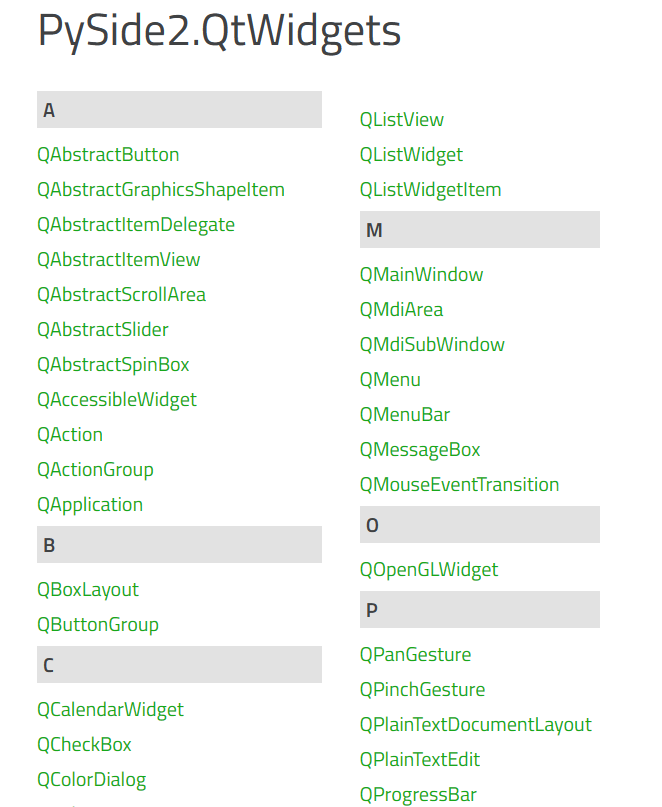Select the QAbstractSpinBox link

click(x=113, y=365)
